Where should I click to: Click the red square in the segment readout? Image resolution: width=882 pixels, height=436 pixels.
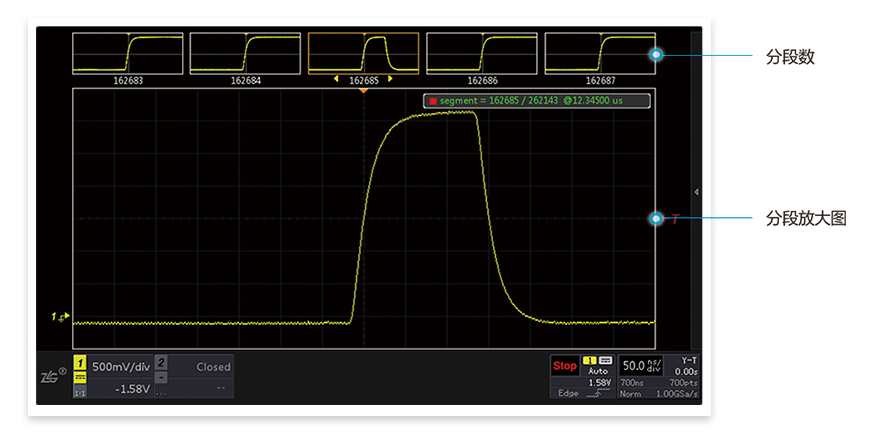click(433, 101)
